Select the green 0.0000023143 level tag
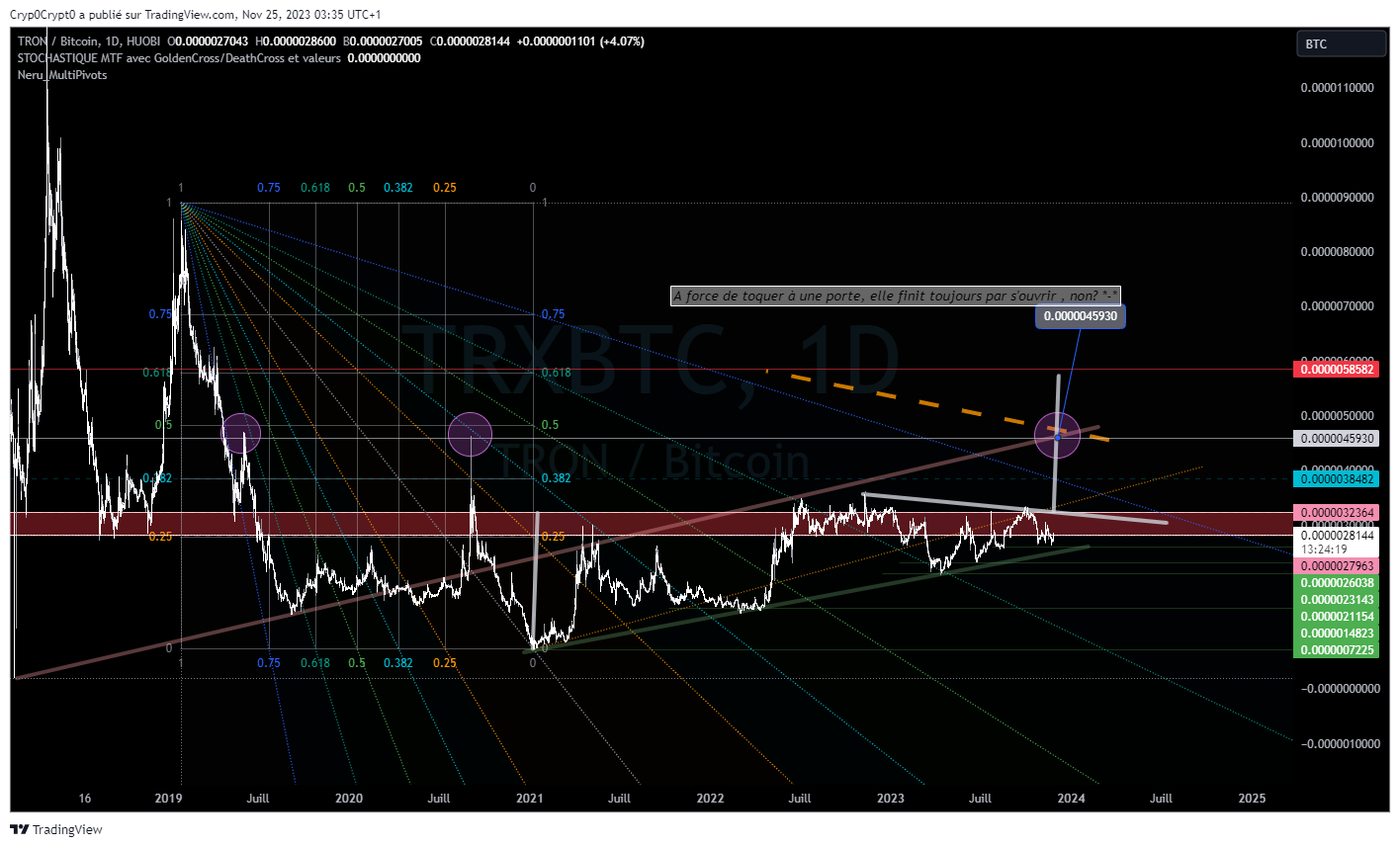 pyautogui.click(x=1337, y=599)
